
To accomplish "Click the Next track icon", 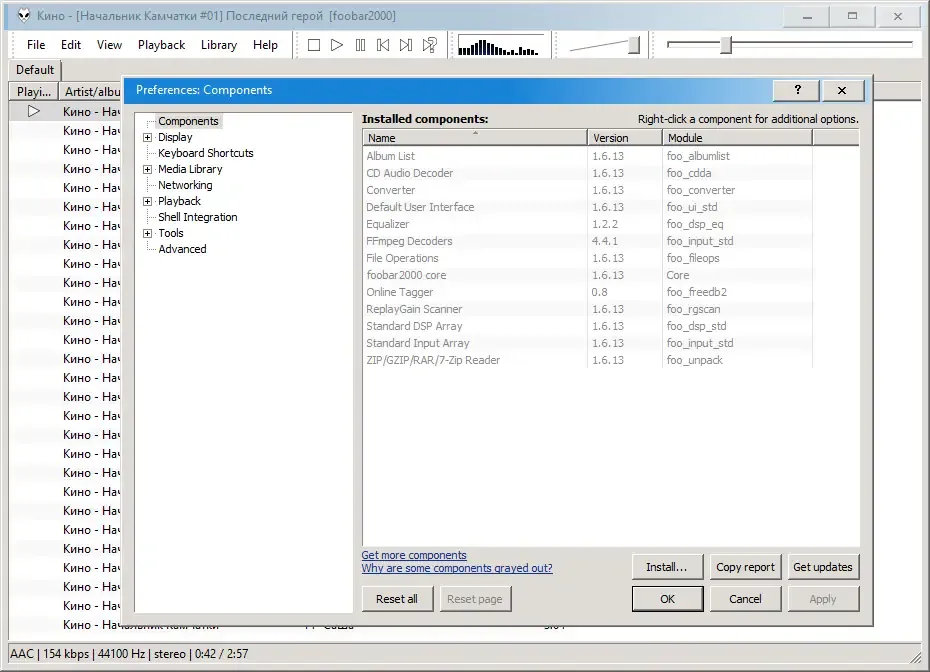I will pos(406,45).
